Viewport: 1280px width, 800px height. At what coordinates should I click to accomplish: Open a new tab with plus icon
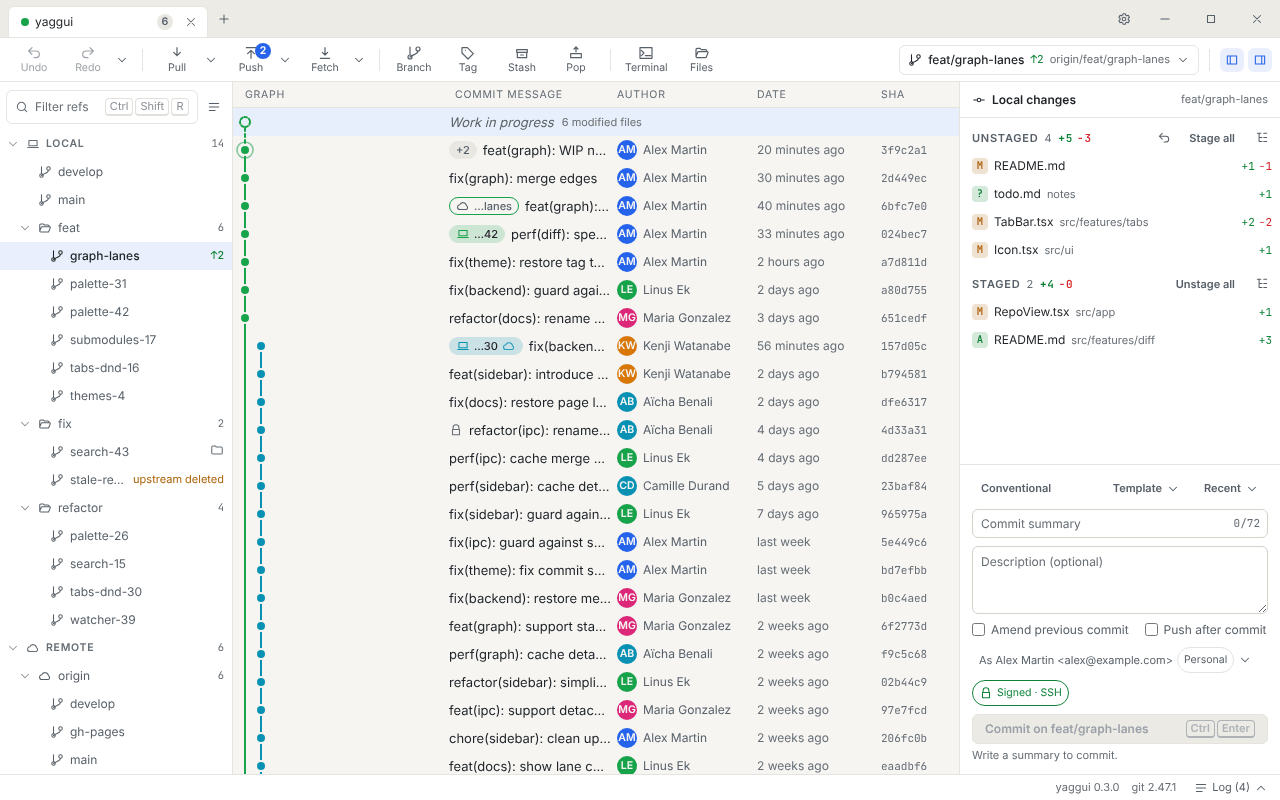(224, 19)
